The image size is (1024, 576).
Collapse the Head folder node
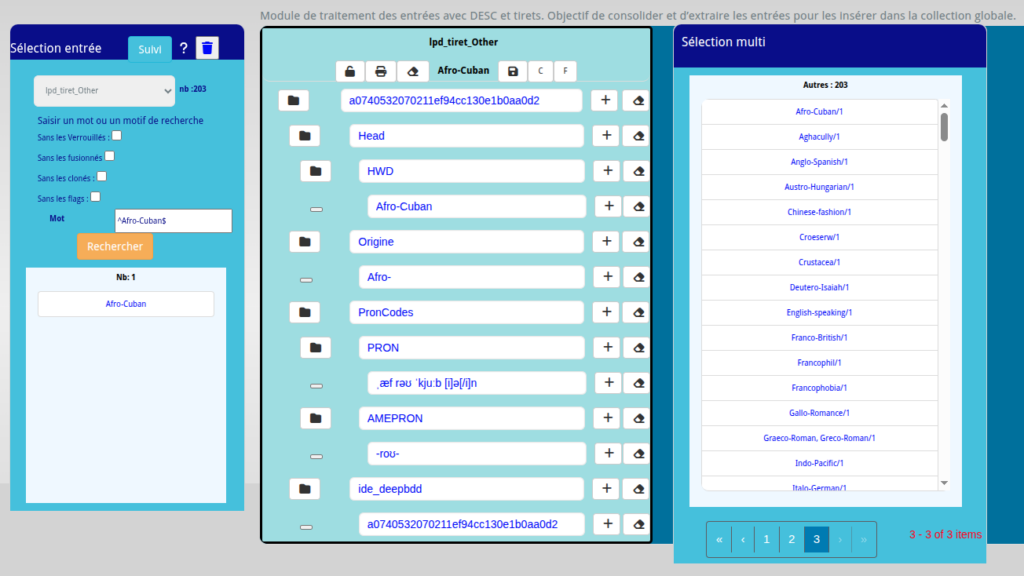[x=305, y=136]
